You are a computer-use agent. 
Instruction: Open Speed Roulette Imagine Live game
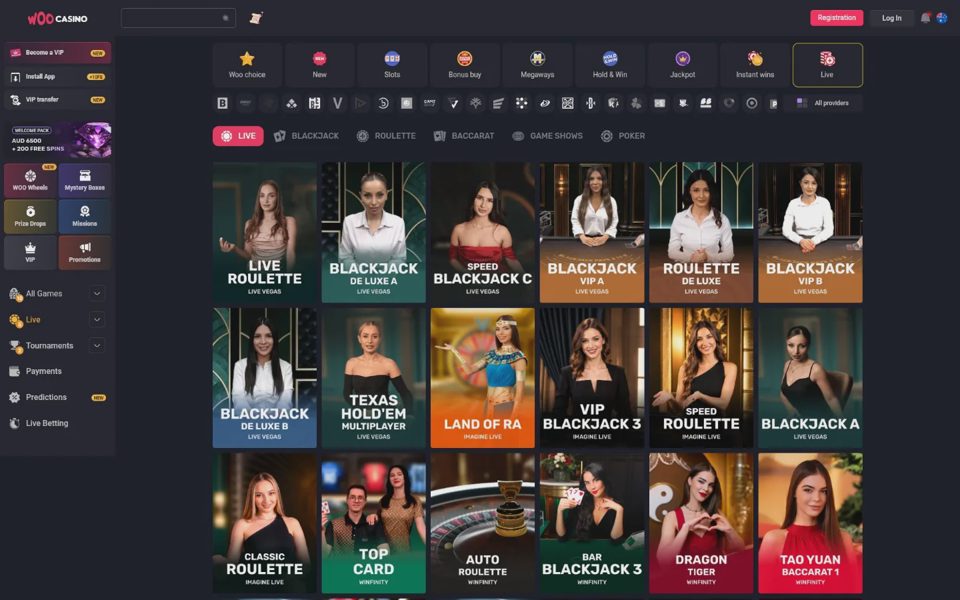tap(701, 378)
